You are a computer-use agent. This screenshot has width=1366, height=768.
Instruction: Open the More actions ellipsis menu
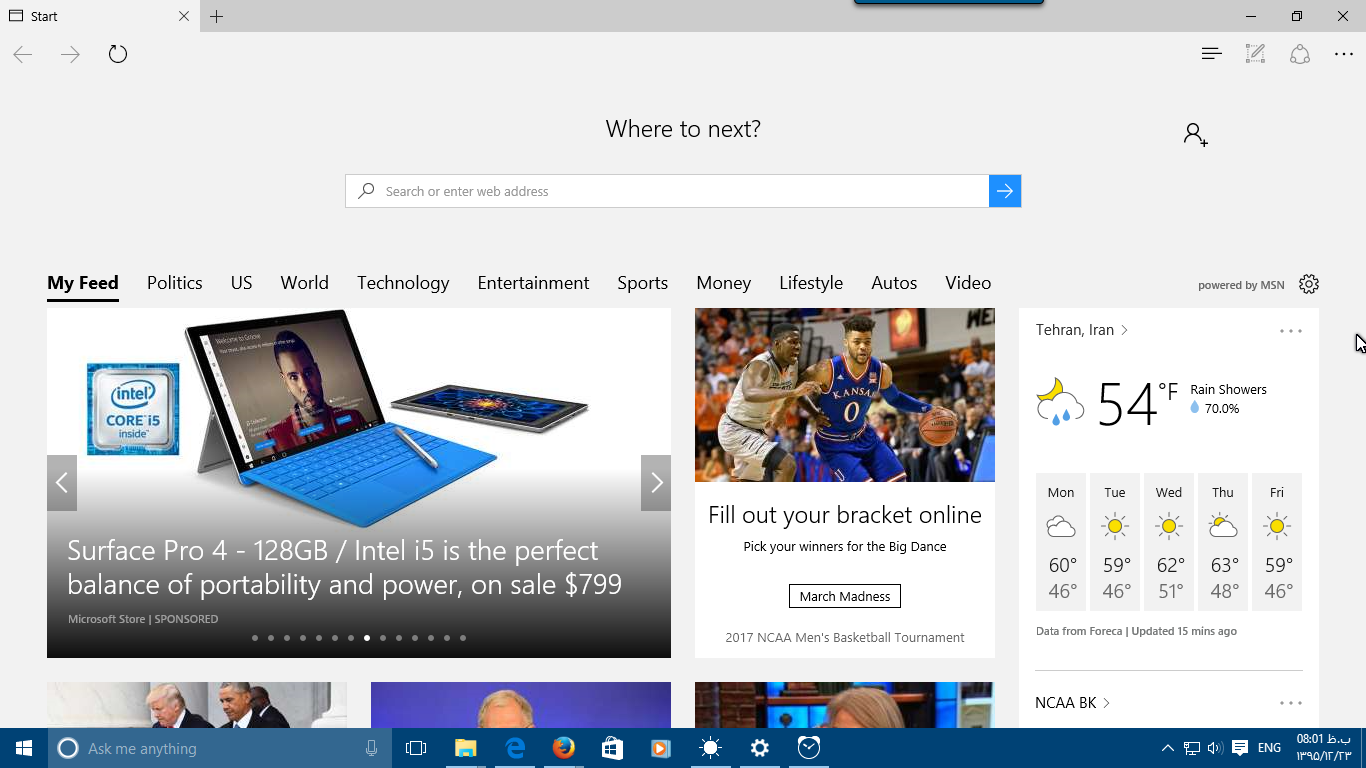pyautogui.click(x=1344, y=54)
